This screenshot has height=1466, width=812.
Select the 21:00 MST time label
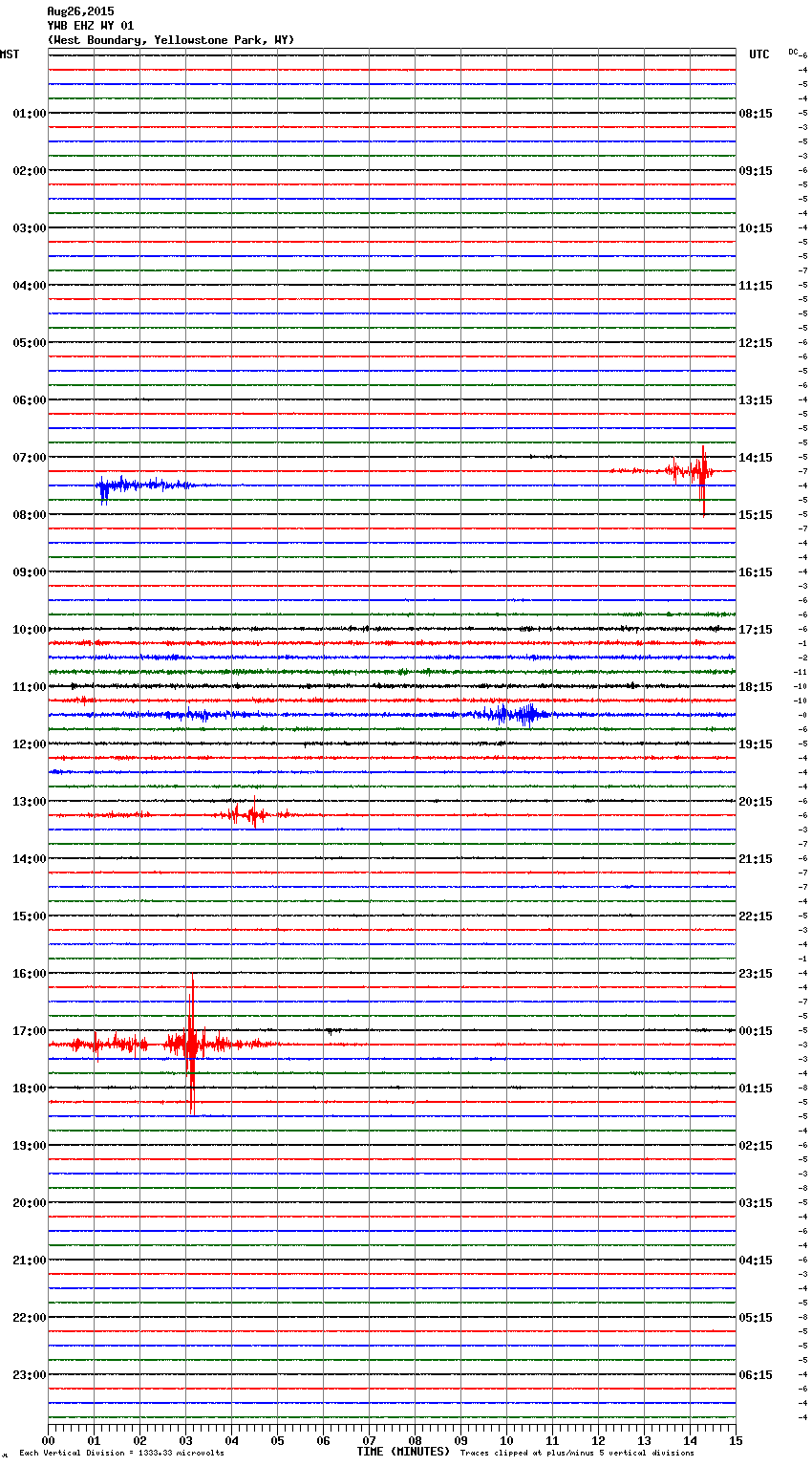tap(29, 1261)
